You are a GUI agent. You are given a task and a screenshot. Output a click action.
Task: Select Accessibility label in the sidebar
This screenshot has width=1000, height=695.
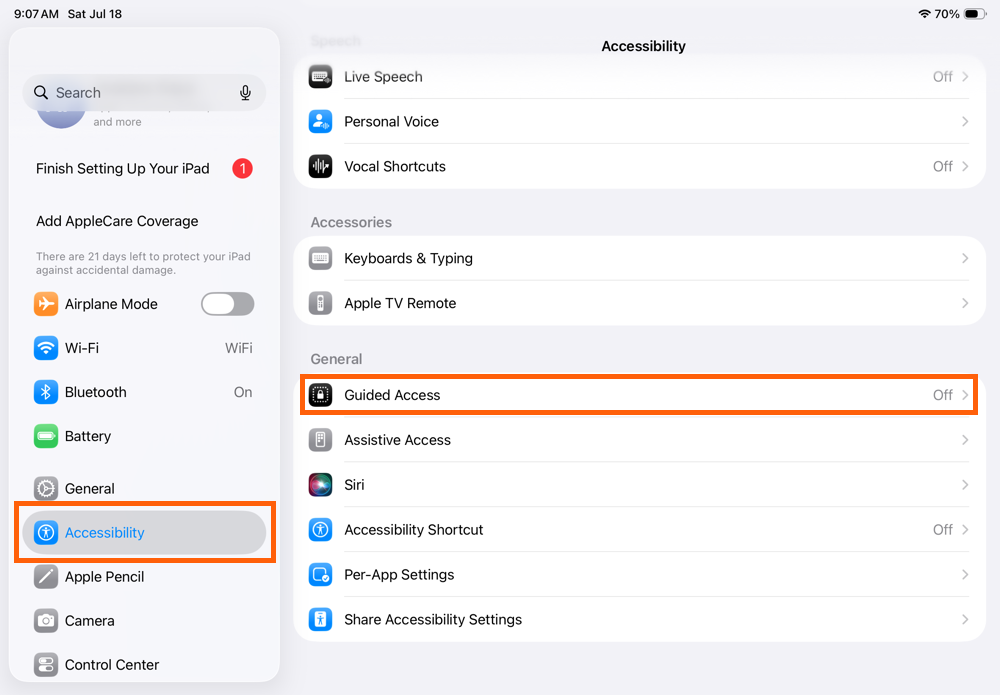pyautogui.click(x=105, y=532)
